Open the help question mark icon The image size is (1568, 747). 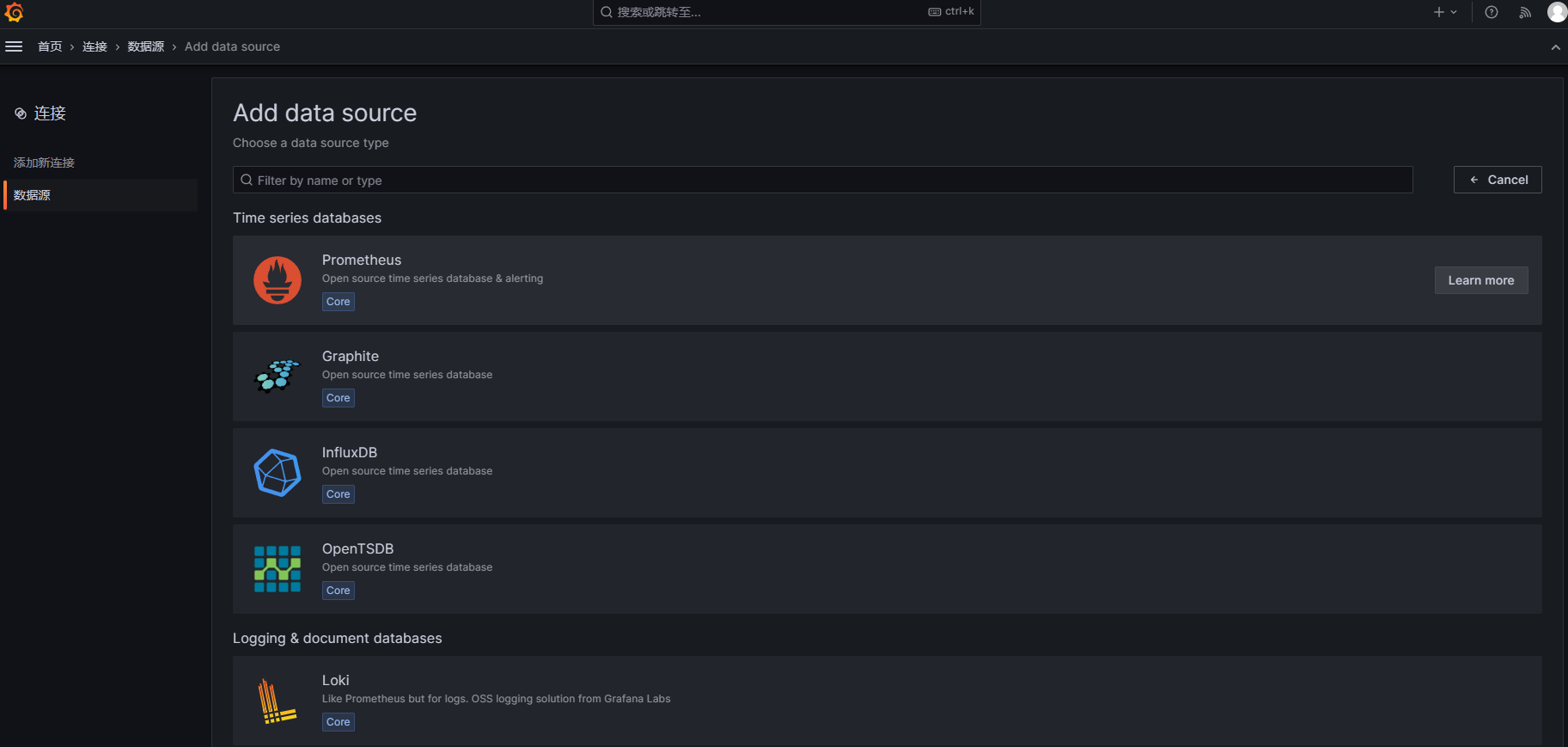1492,12
